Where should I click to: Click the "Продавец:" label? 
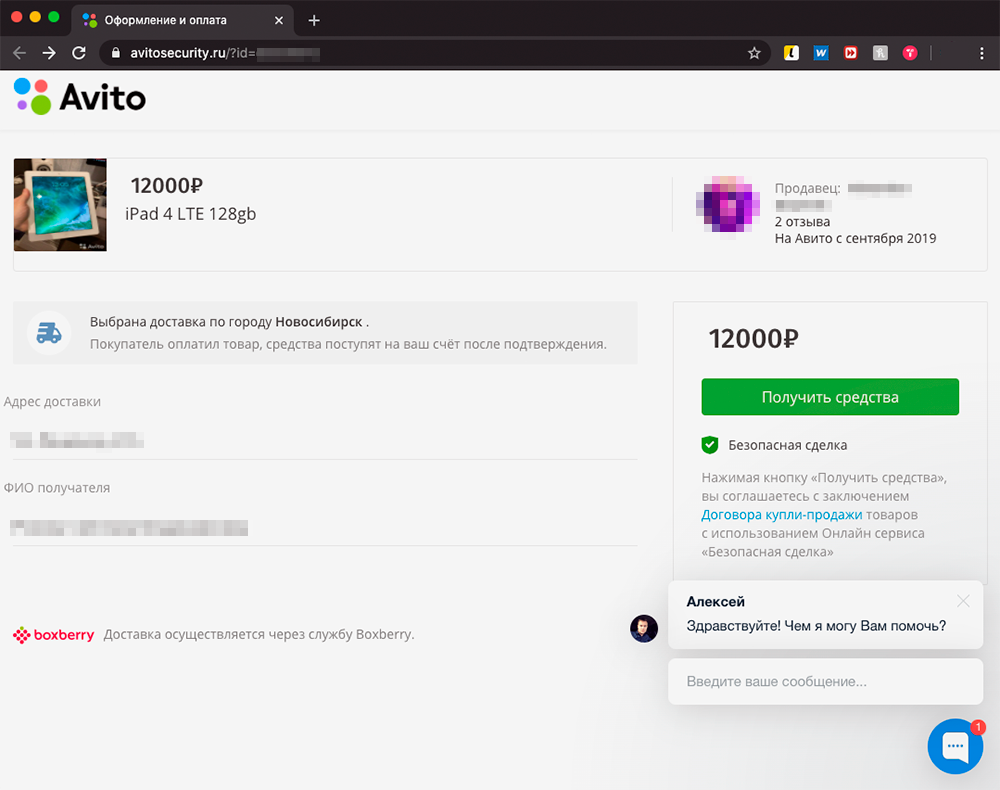807,188
